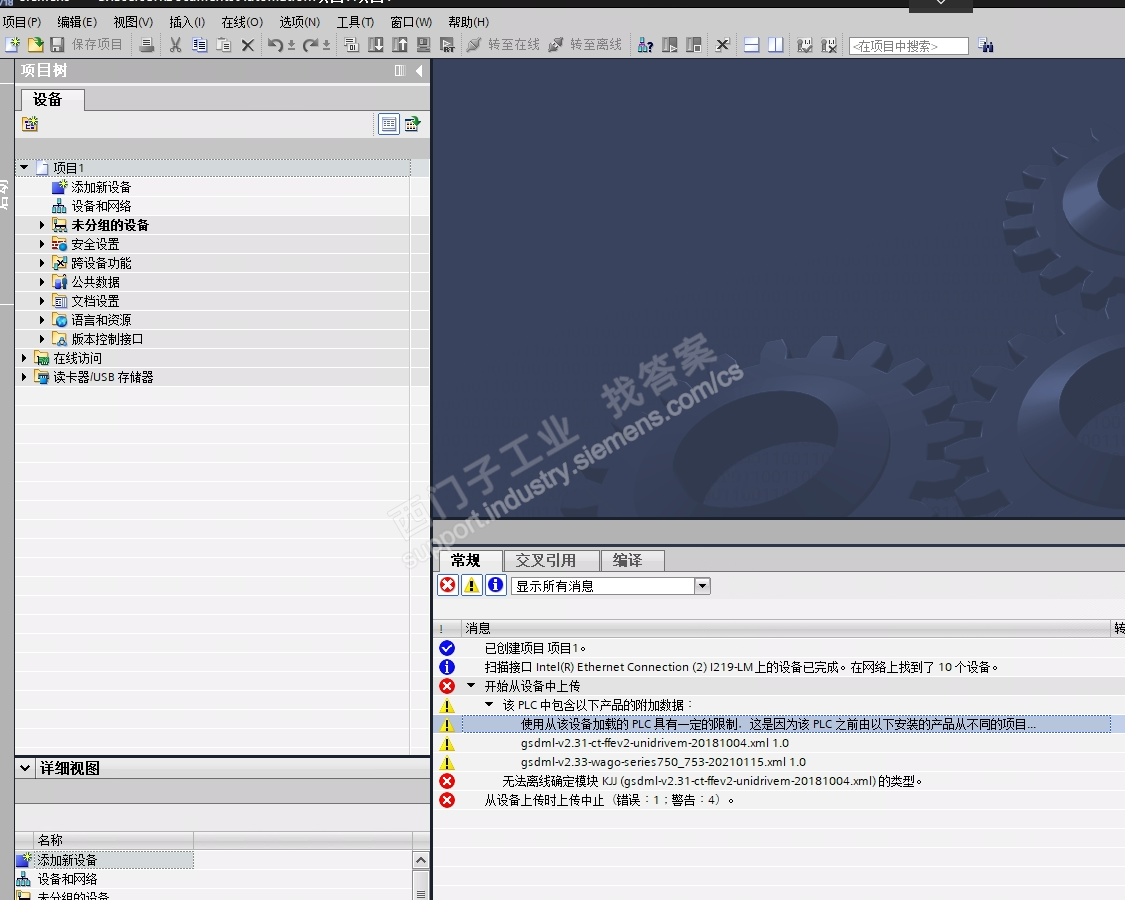Click the new project icon in toolbar
Image resolution: width=1125 pixels, height=900 pixels.
pos(12,44)
